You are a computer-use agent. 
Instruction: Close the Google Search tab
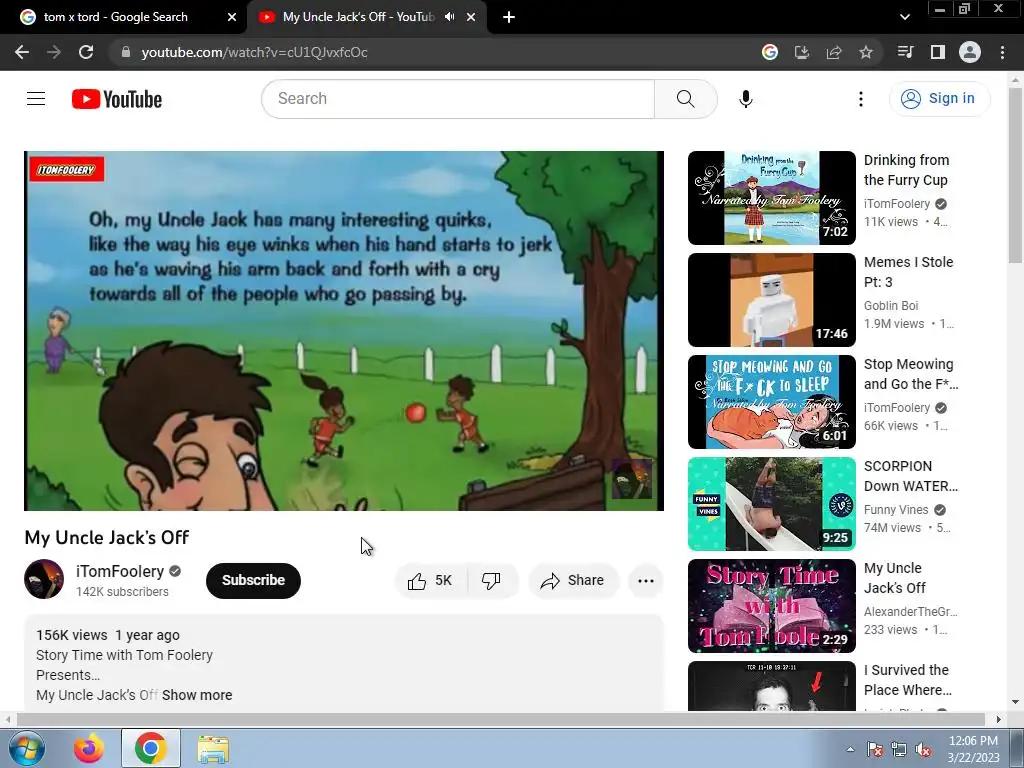pos(232,17)
